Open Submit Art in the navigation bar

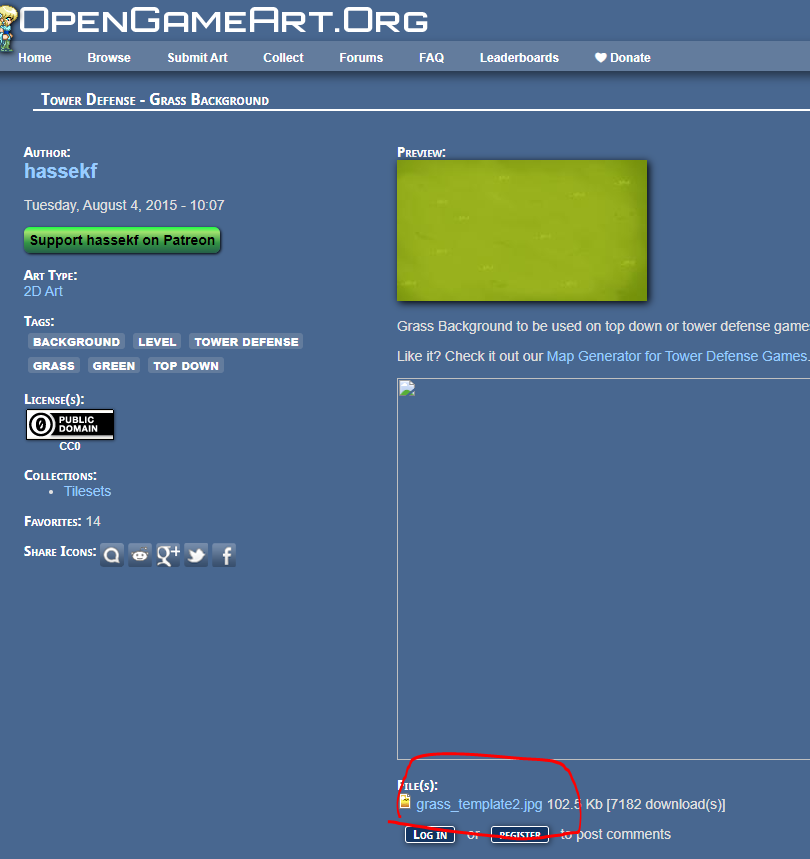click(197, 58)
